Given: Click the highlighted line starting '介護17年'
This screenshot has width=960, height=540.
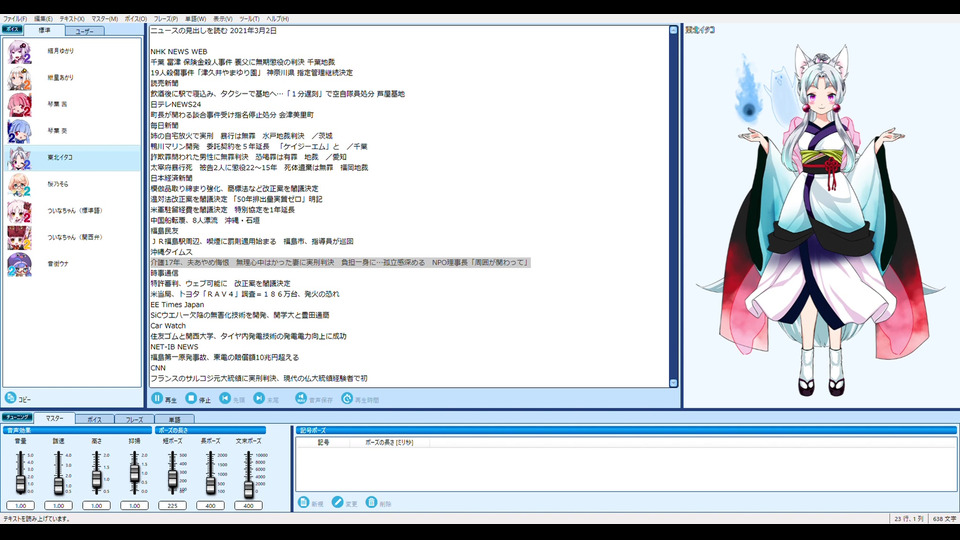Looking at the screenshot, I should coord(340,263).
